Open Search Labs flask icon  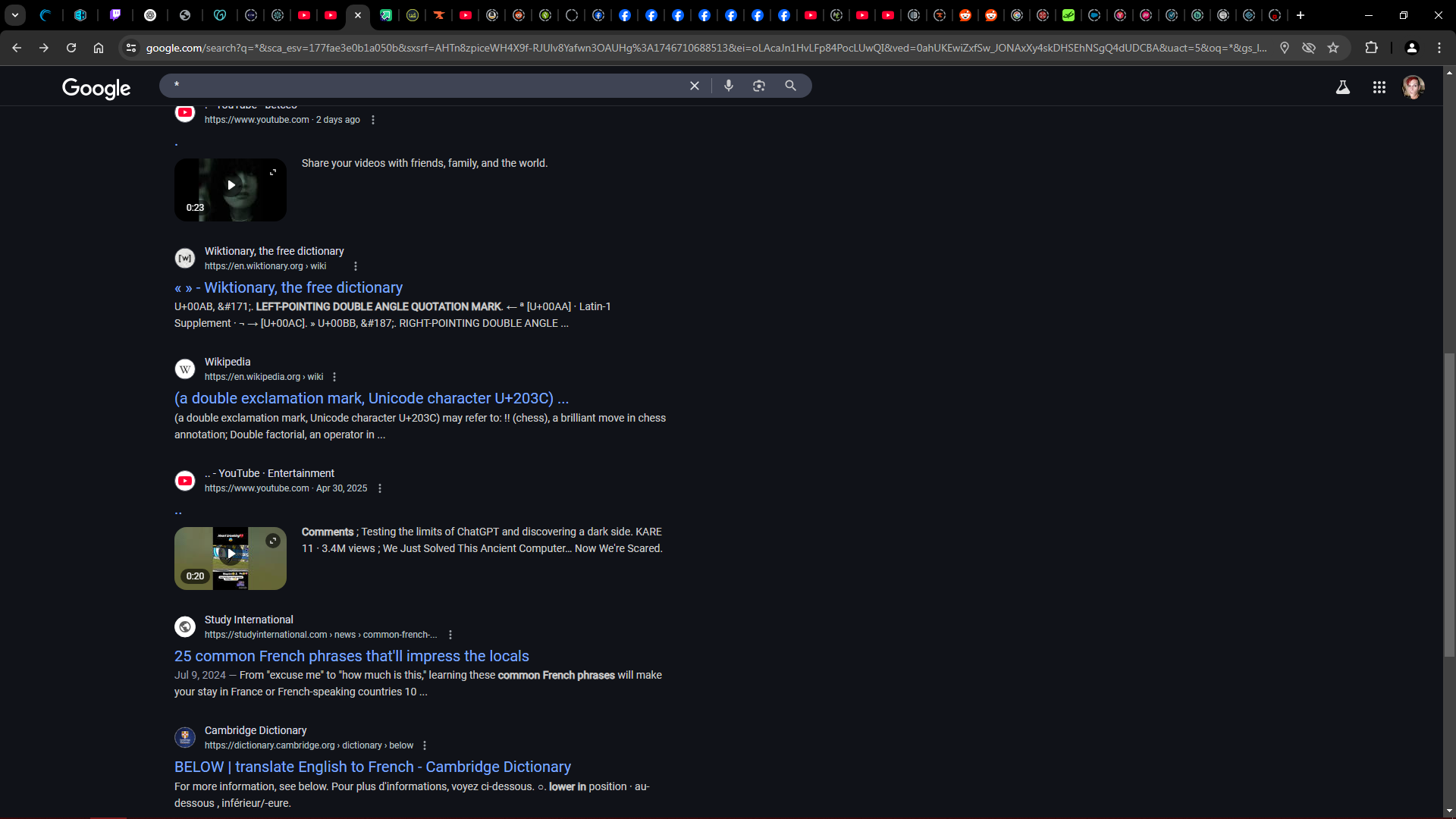click(x=1343, y=87)
